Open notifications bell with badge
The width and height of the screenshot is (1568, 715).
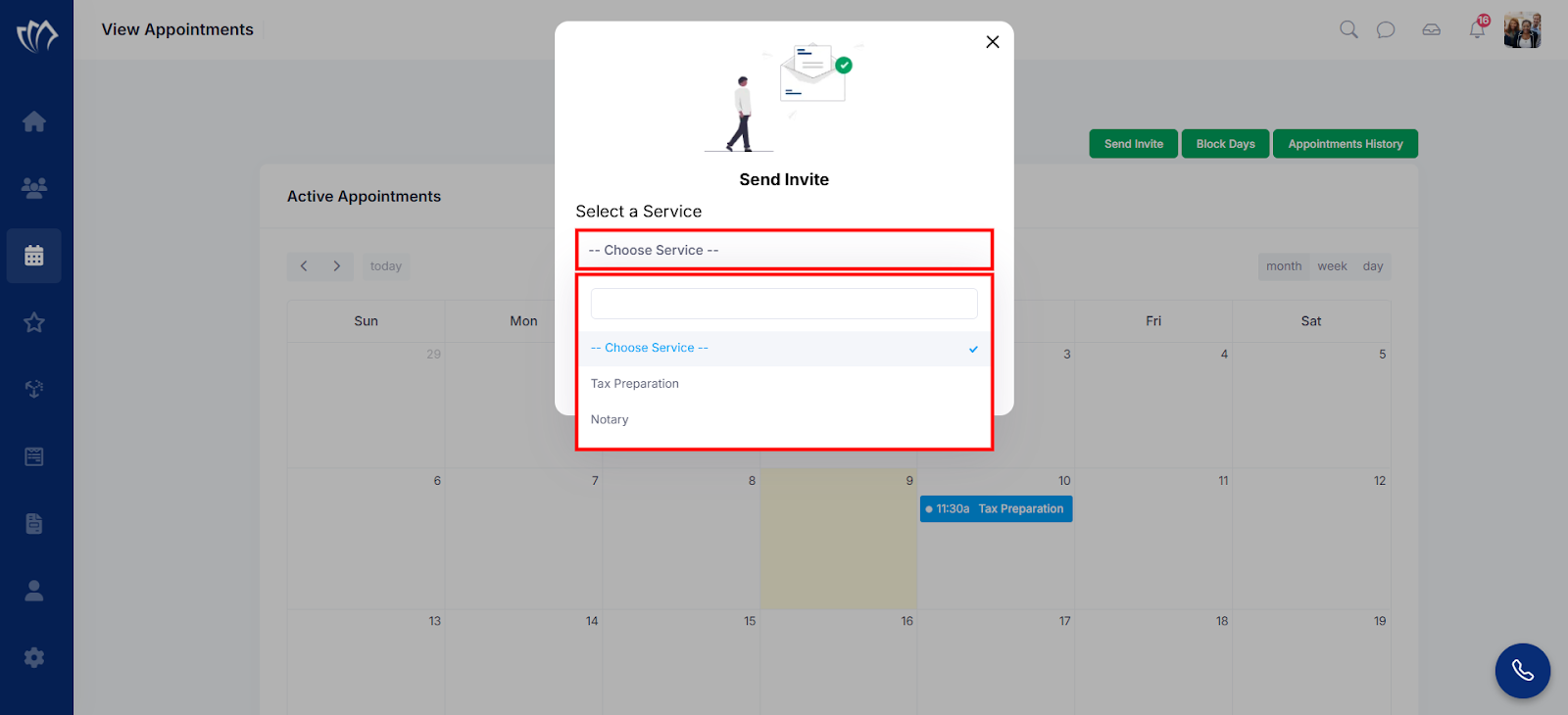point(1478,27)
